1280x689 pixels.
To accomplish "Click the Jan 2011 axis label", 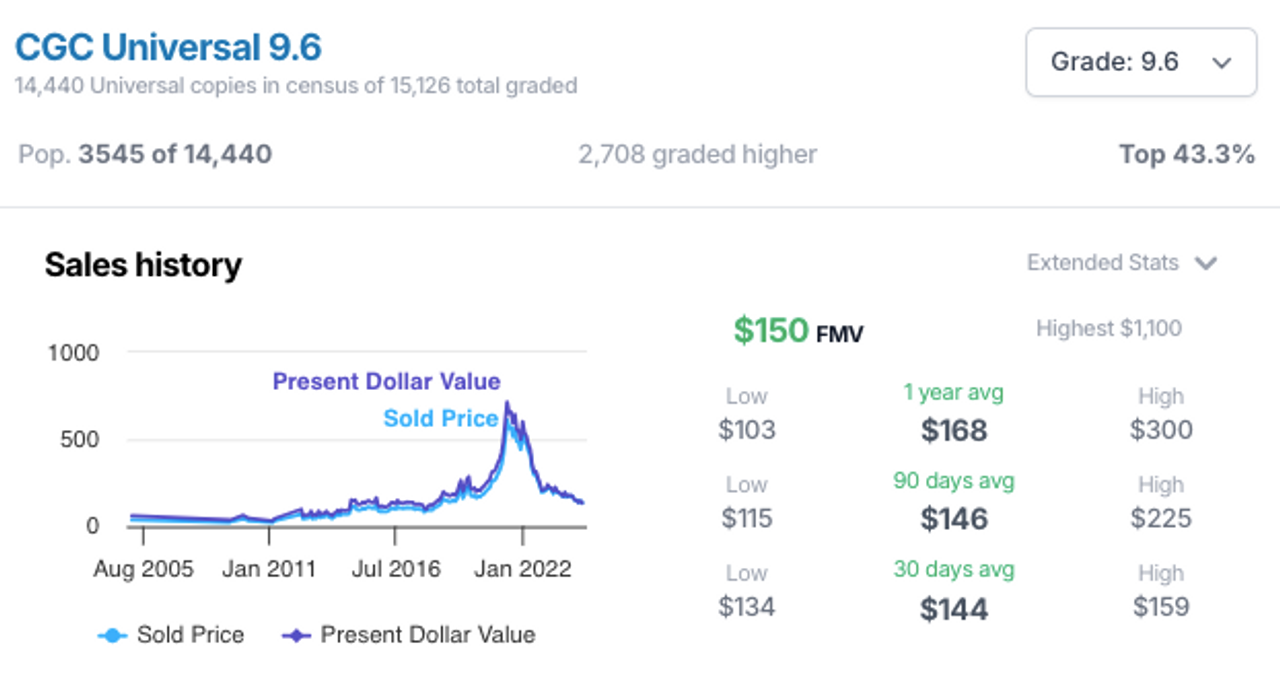I will [269, 570].
